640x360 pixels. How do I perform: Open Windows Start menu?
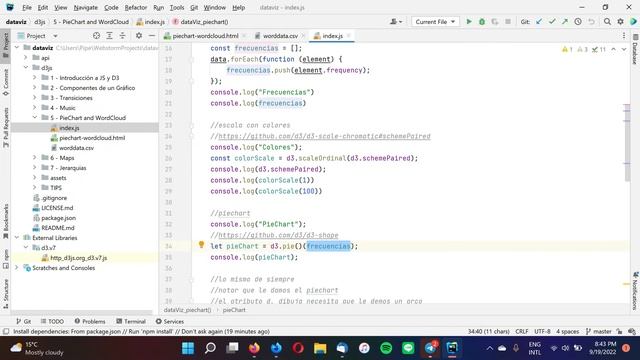[188, 348]
